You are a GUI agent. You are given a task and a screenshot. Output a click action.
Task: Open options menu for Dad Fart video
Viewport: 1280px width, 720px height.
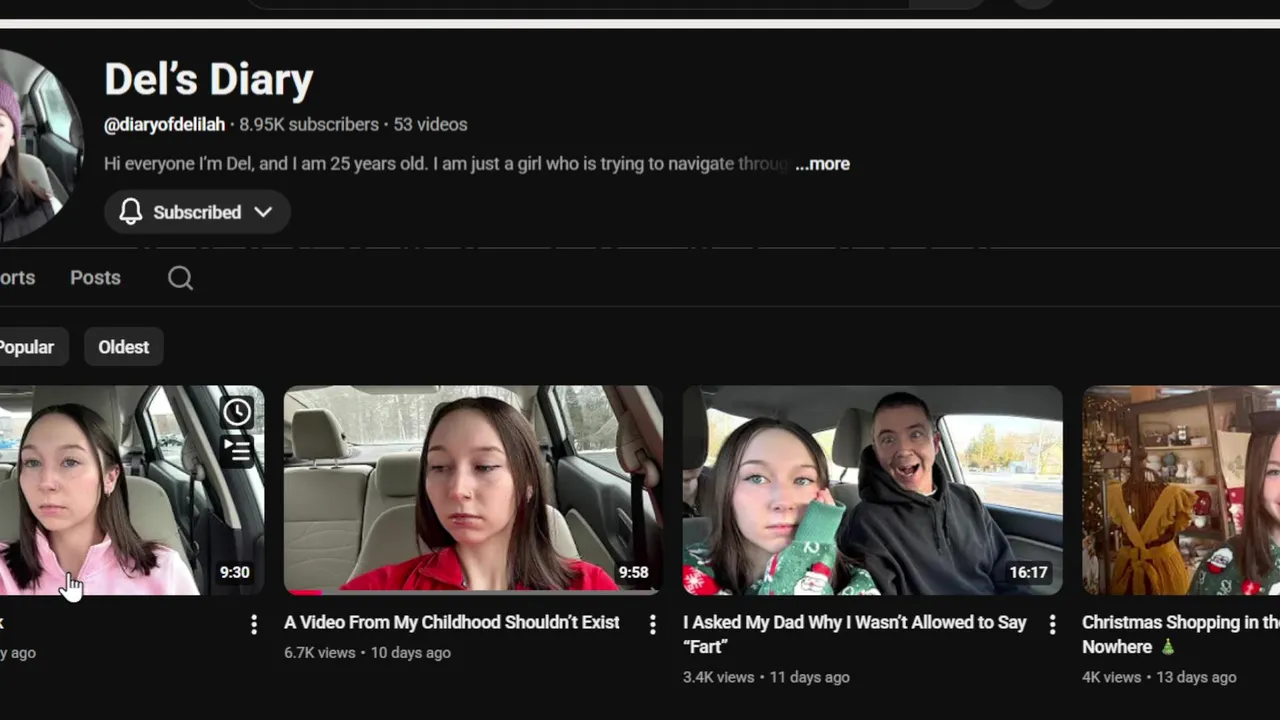pos(1052,624)
